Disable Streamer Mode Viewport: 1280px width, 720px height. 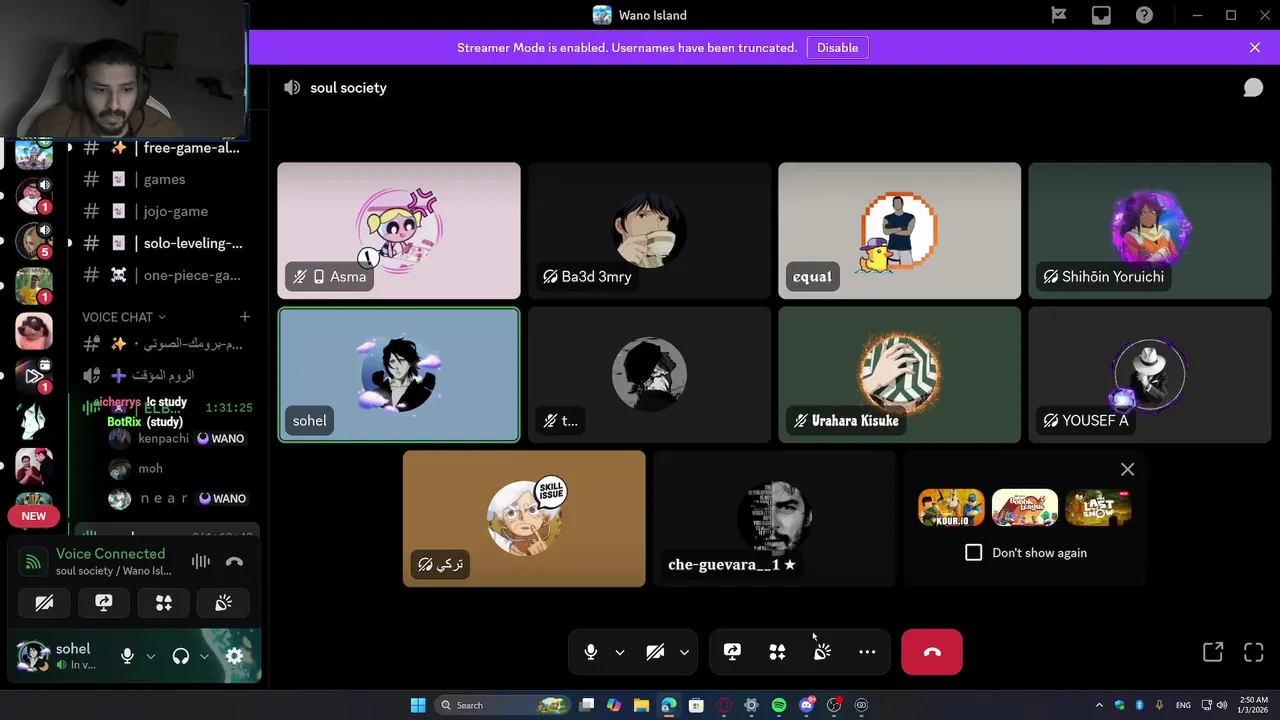[x=837, y=48]
